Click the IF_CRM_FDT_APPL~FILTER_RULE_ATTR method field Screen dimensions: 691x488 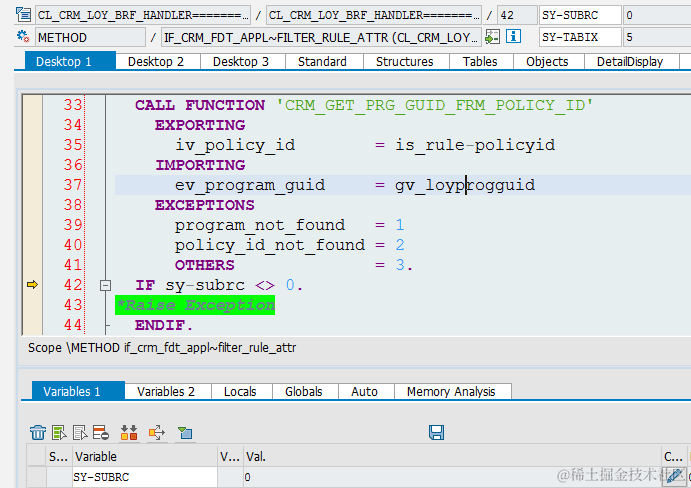[x=321, y=37]
